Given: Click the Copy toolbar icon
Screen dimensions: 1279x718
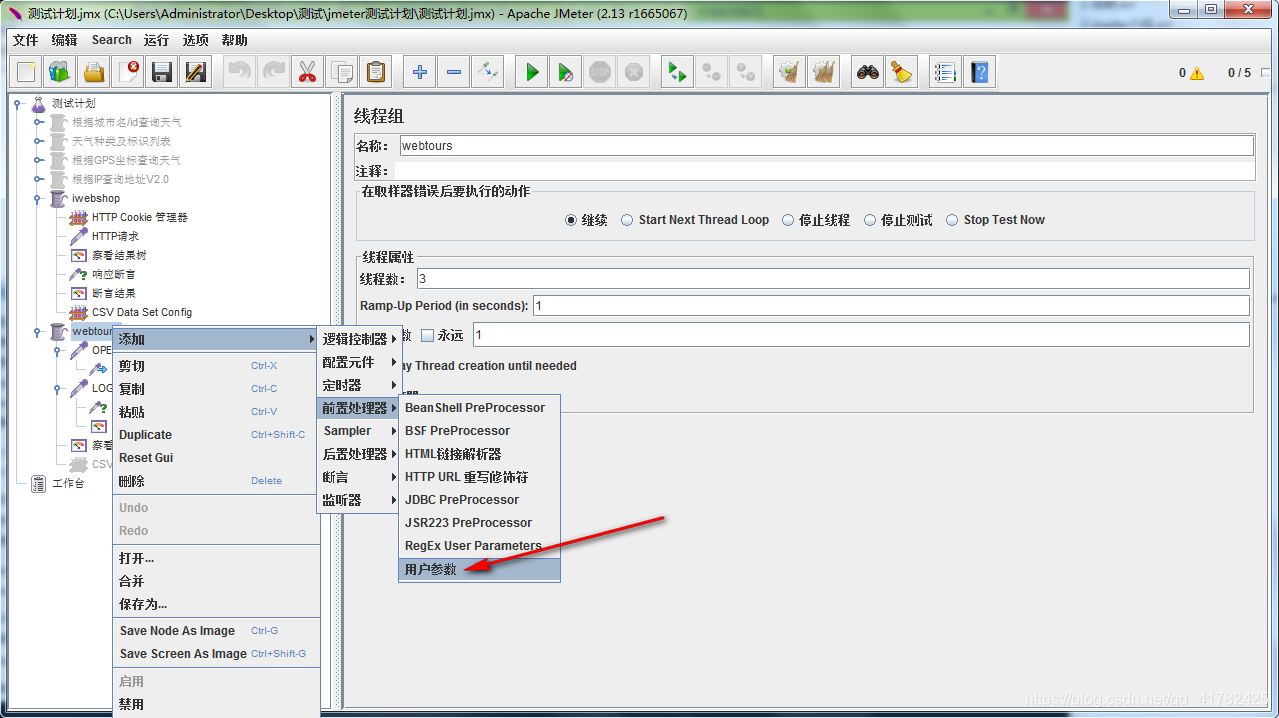Looking at the screenshot, I should tap(341, 72).
